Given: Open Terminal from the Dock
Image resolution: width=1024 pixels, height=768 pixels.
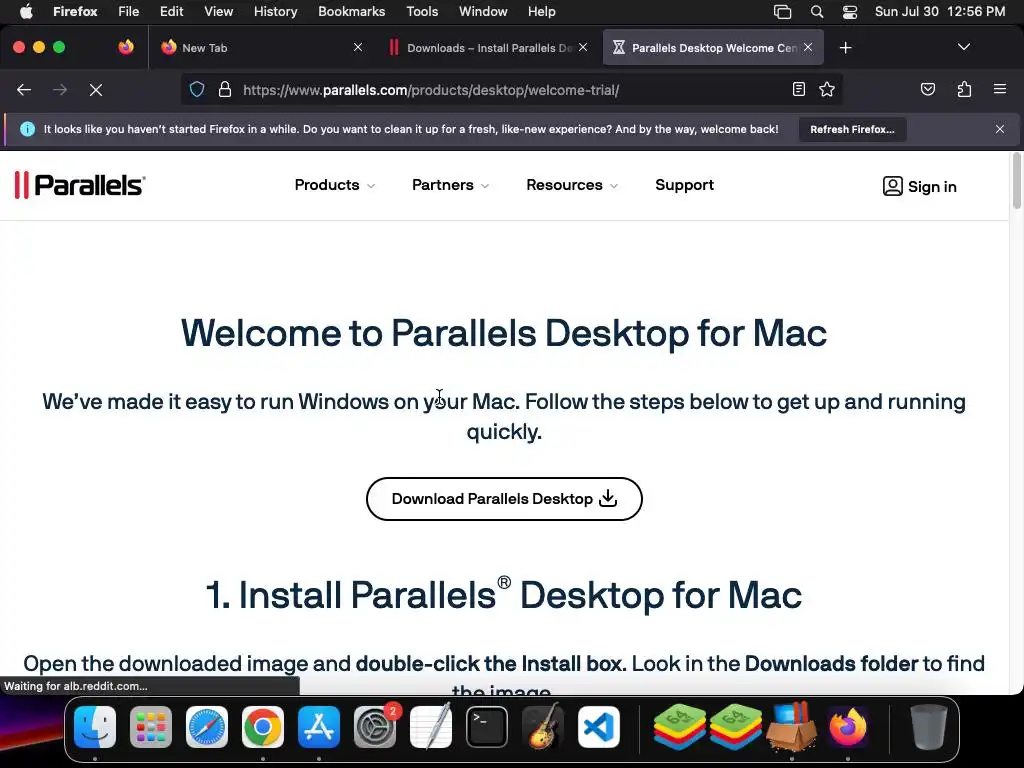Looking at the screenshot, I should pyautogui.click(x=487, y=727).
